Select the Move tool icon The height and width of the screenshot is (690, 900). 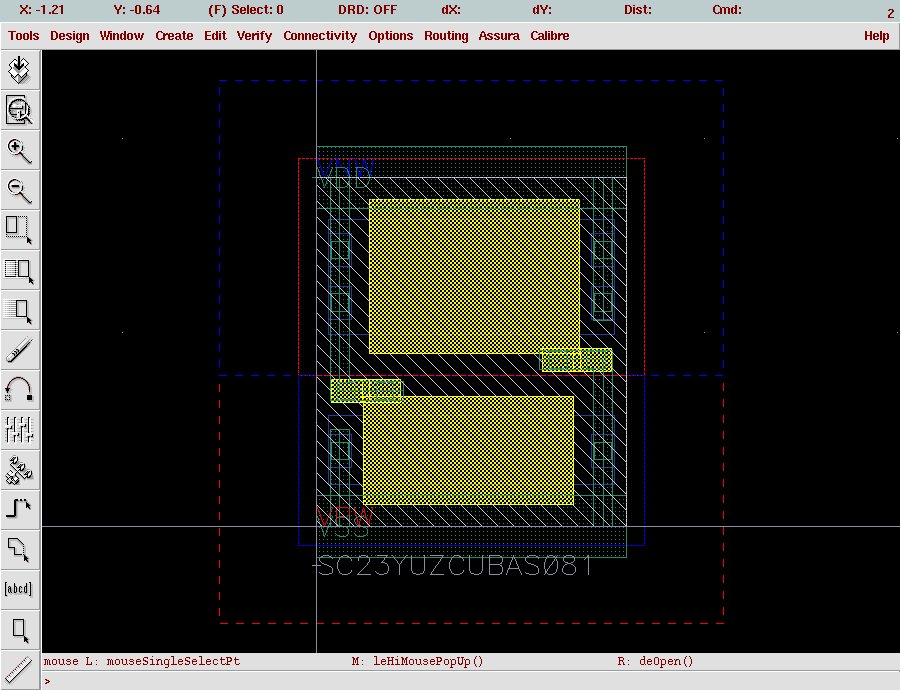tap(20, 310)
